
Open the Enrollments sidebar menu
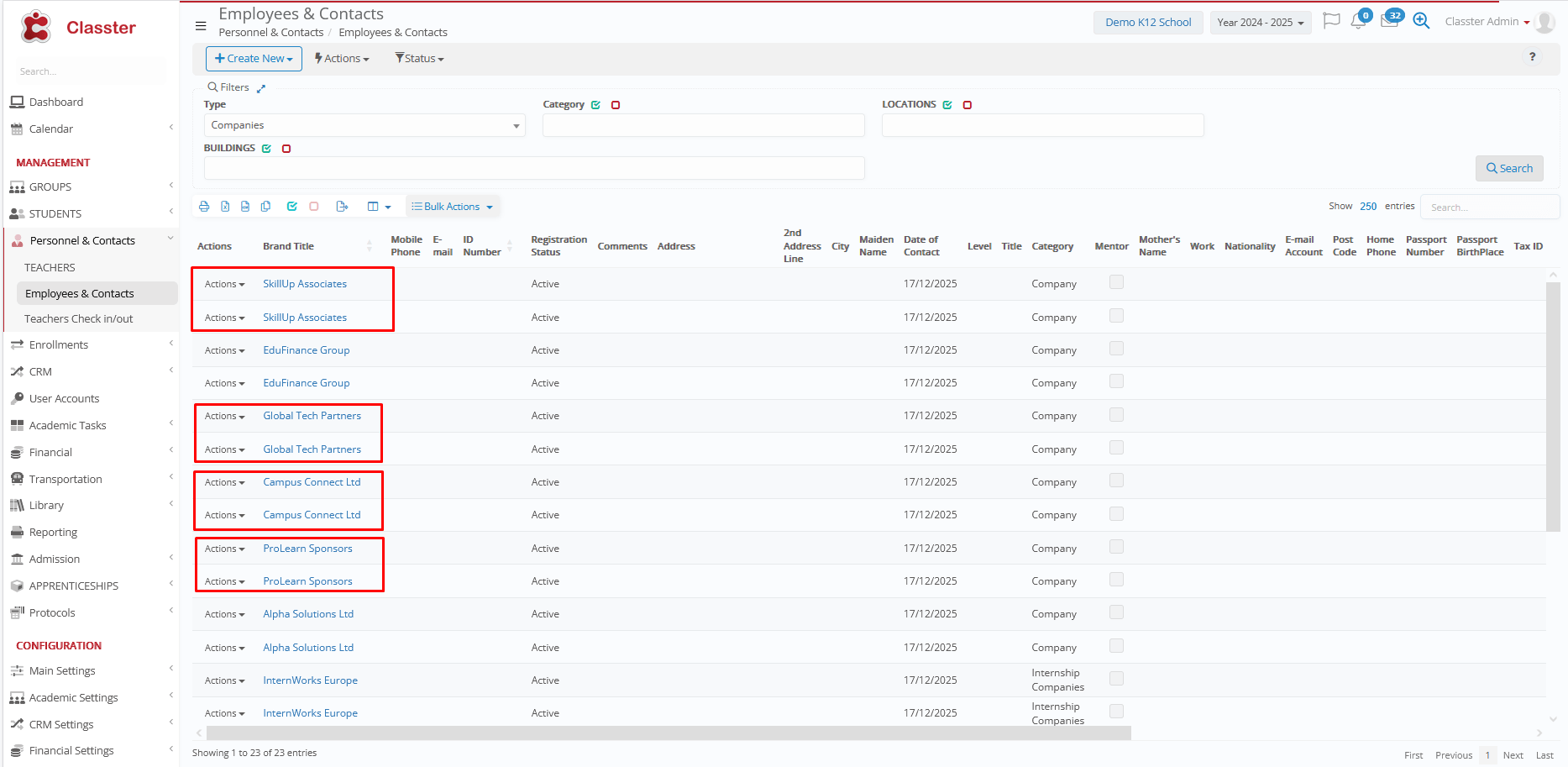tap(59, 345)
